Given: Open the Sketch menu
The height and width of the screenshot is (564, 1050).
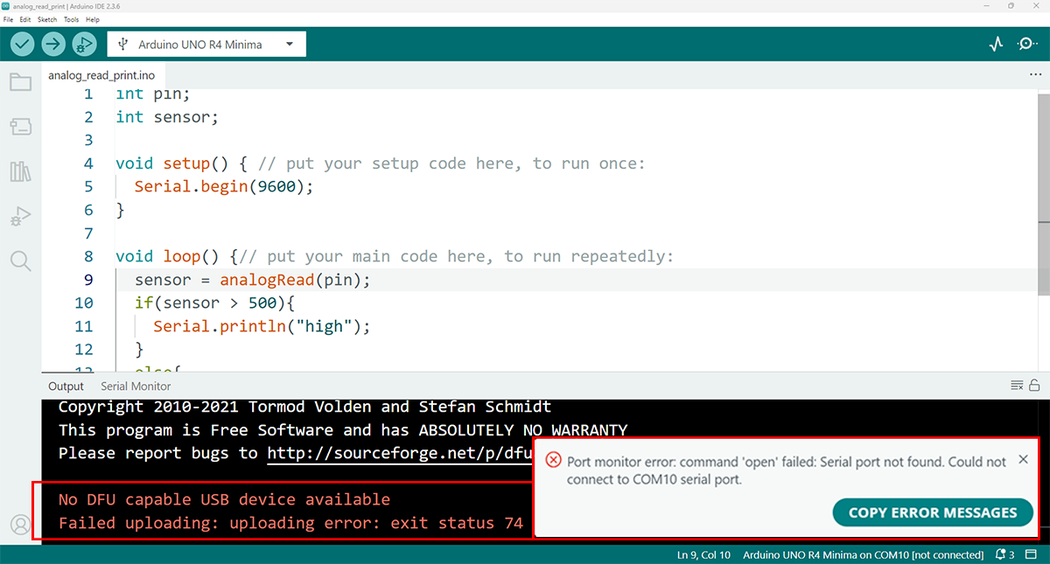Looking at the screenshot, I should pos(47,19).
